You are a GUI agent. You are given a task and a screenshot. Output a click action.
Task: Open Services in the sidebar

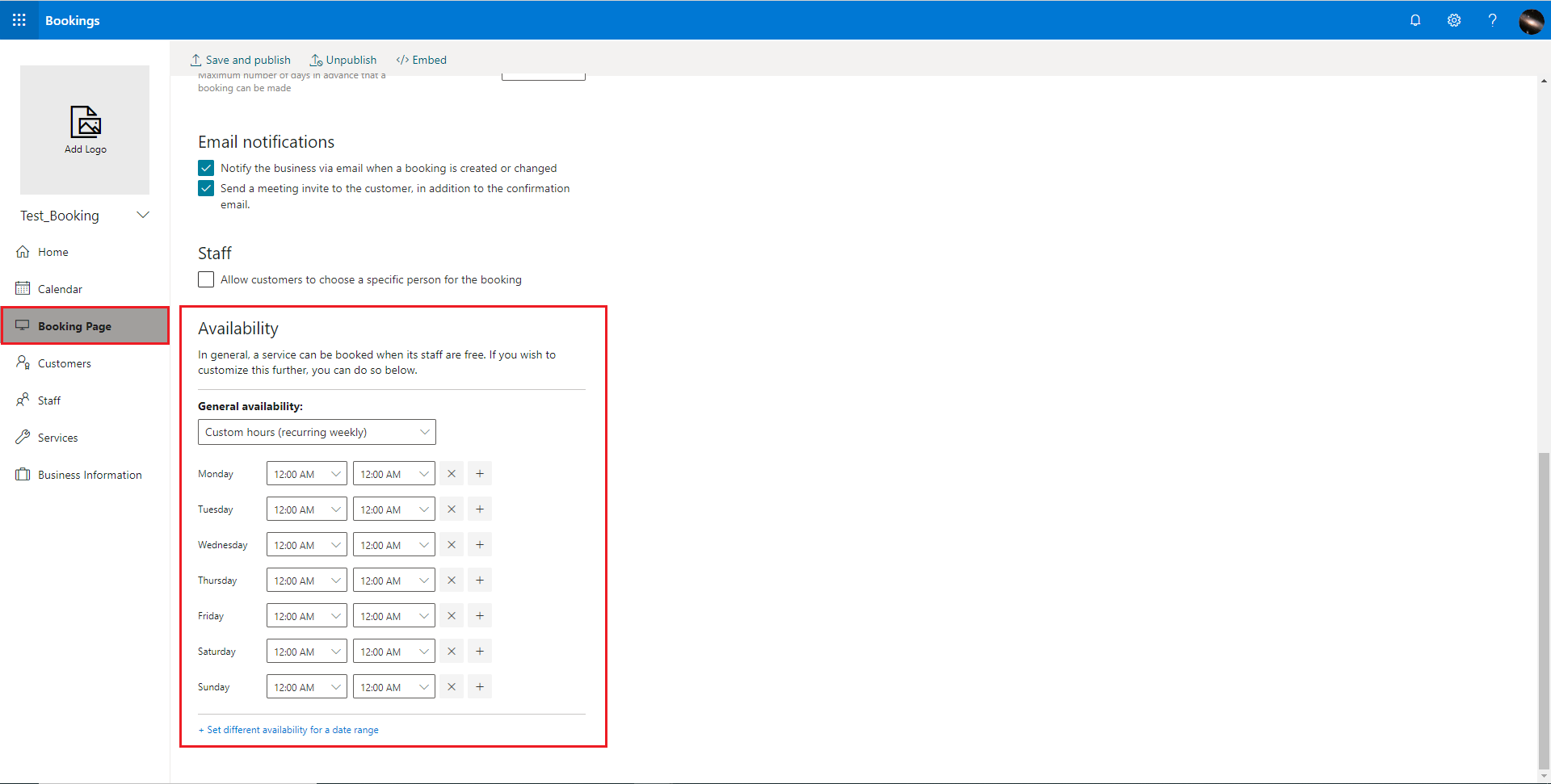[x=85, y=438]
